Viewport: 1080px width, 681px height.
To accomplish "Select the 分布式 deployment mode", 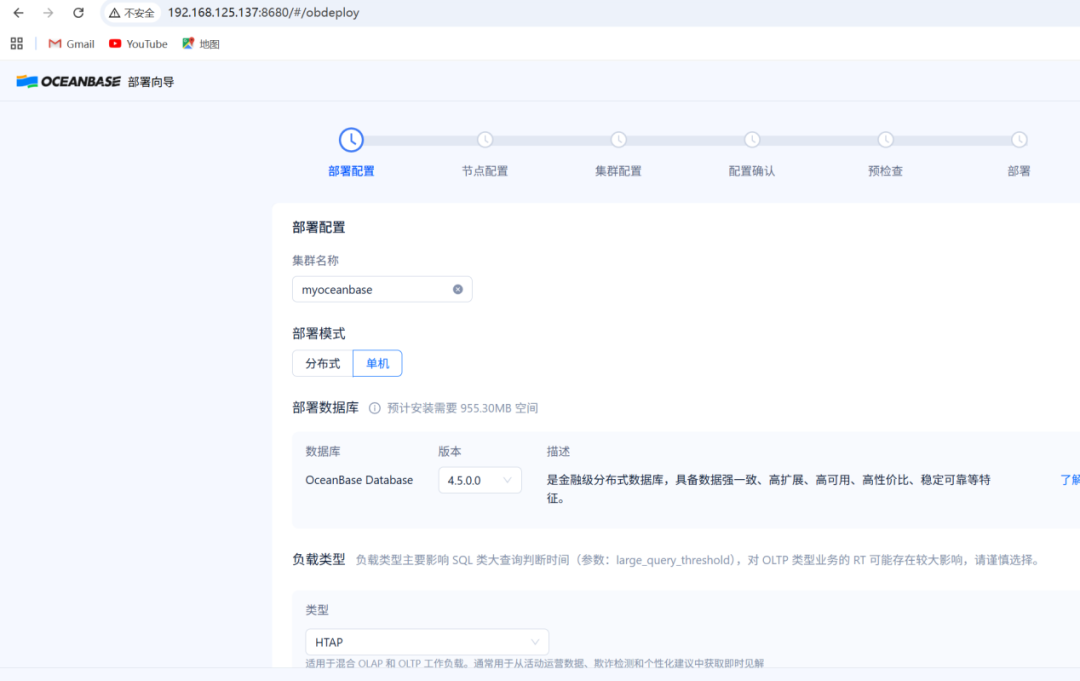I will point(321,363).
